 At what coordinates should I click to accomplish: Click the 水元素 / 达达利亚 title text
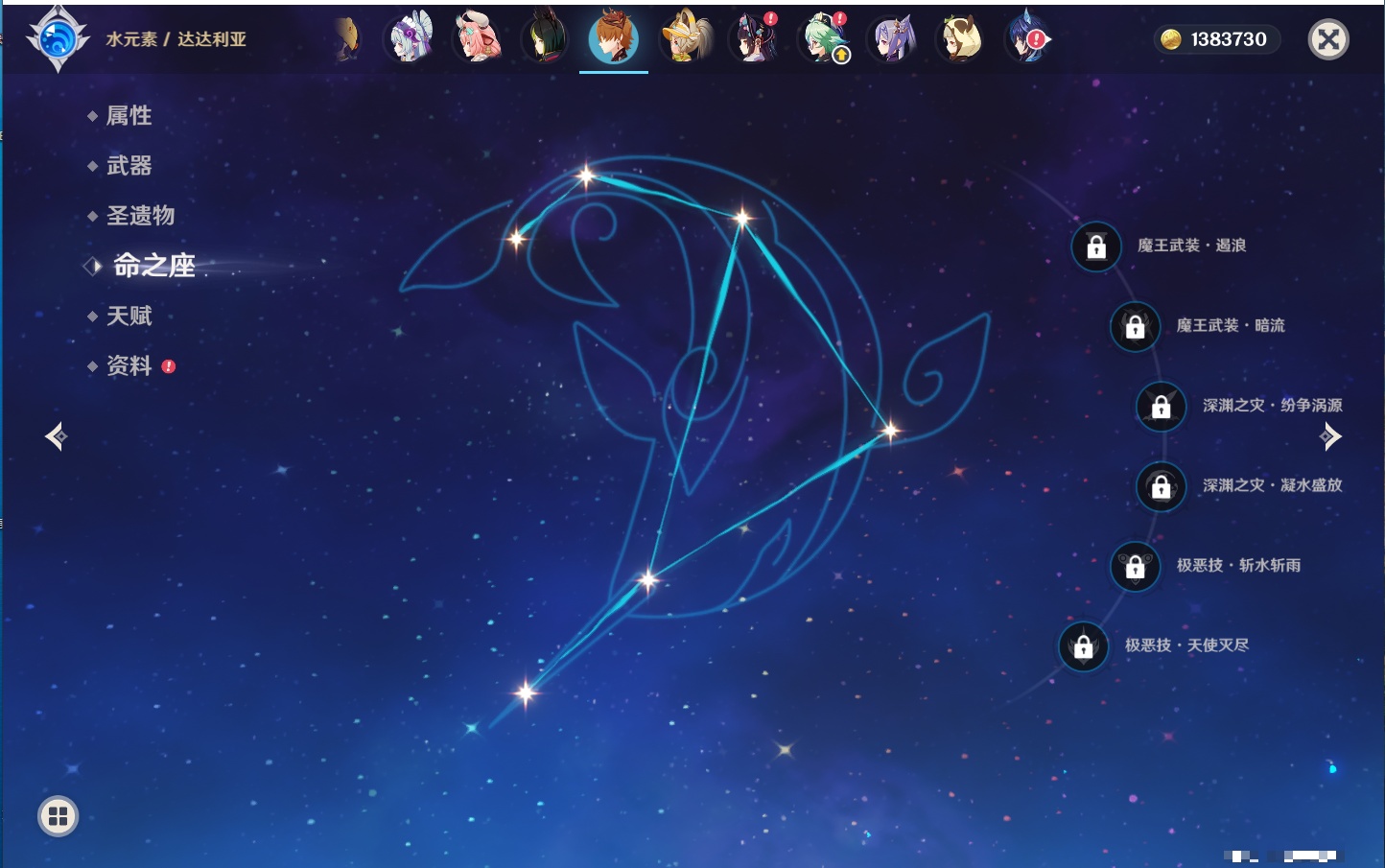point(176,39)
